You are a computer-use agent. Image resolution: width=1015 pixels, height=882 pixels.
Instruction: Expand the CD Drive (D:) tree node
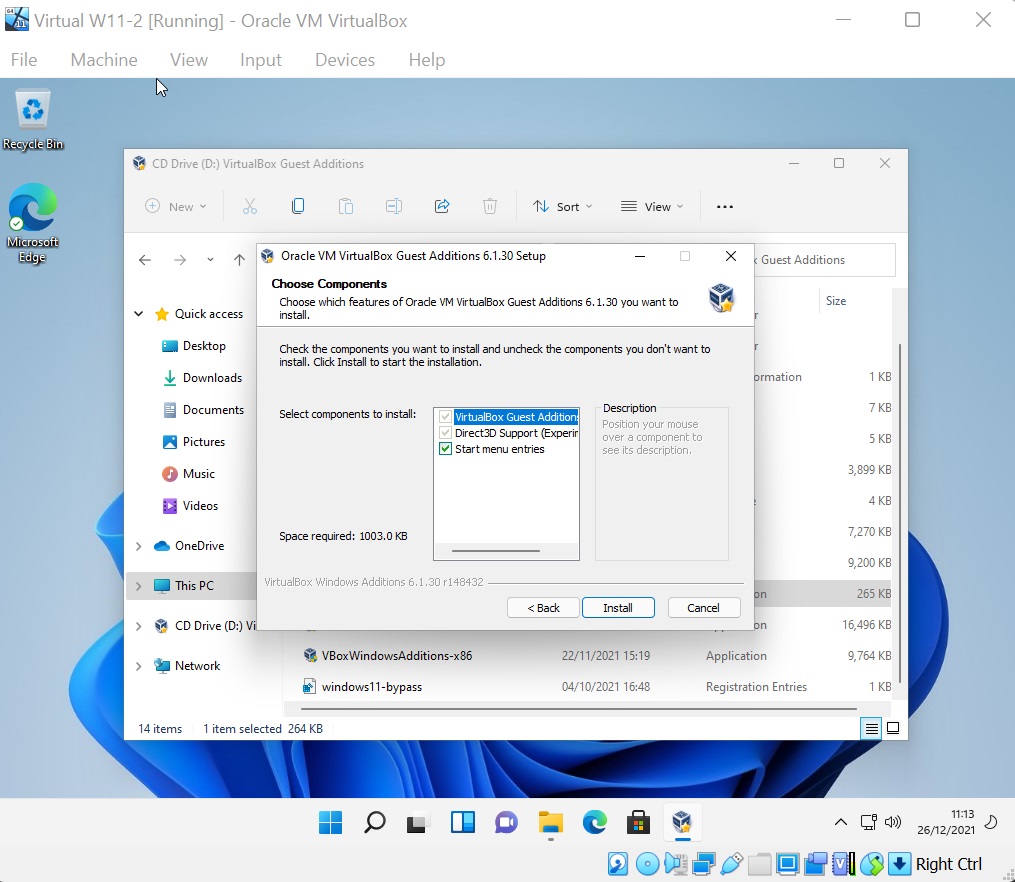click(x=139, y=626)
